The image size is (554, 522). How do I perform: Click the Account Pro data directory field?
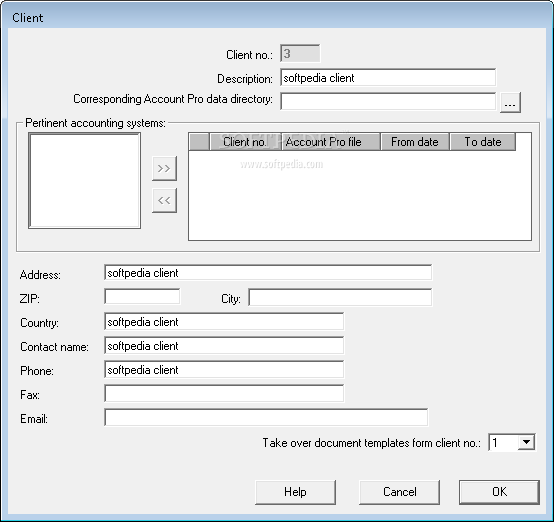[388, 101]
